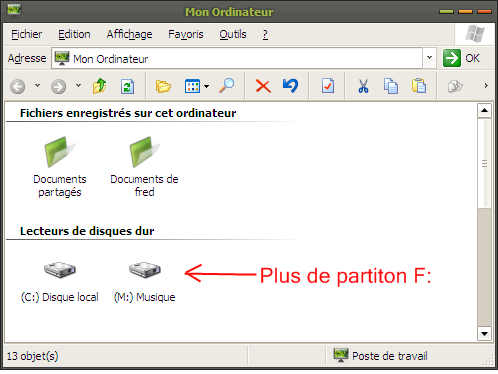Open the Back history dropdown arrow
The width and height of the screenshot is (498, 374).
click(x=38, y=86)
